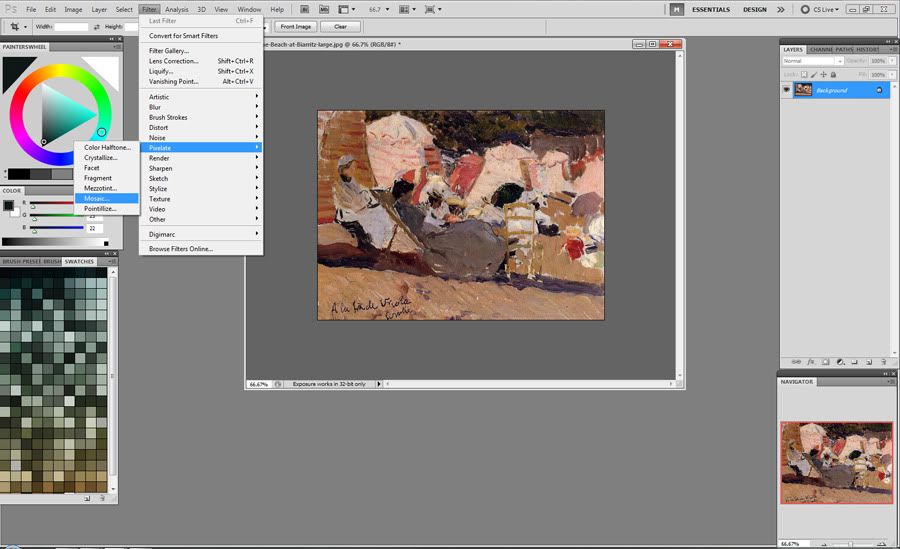The width and height of the screenshot is (900, 549).
Task: Expand the Blur filter submenu
Action: coord(201,107)
